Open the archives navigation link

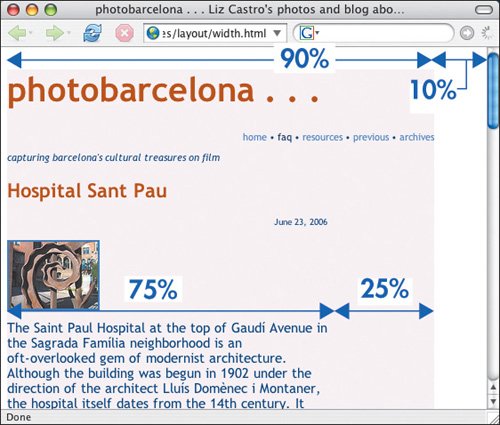point(417,137)
